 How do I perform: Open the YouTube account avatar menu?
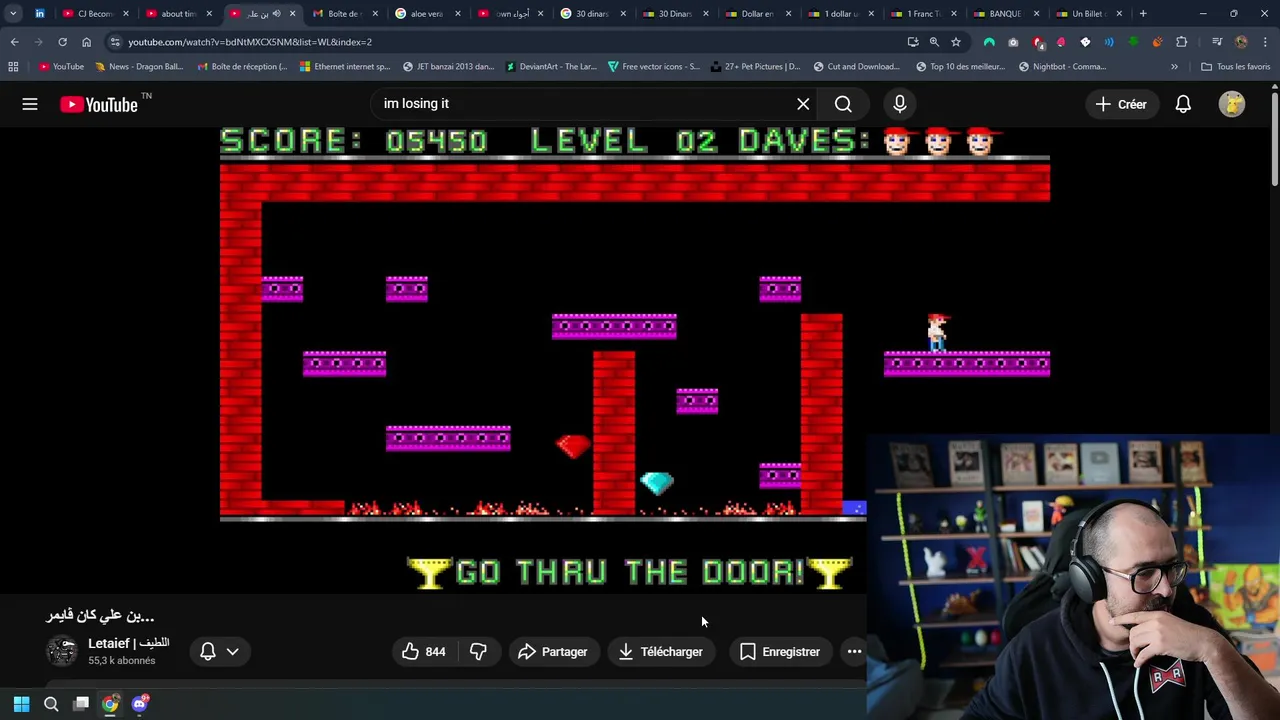tap(1232, 104)
